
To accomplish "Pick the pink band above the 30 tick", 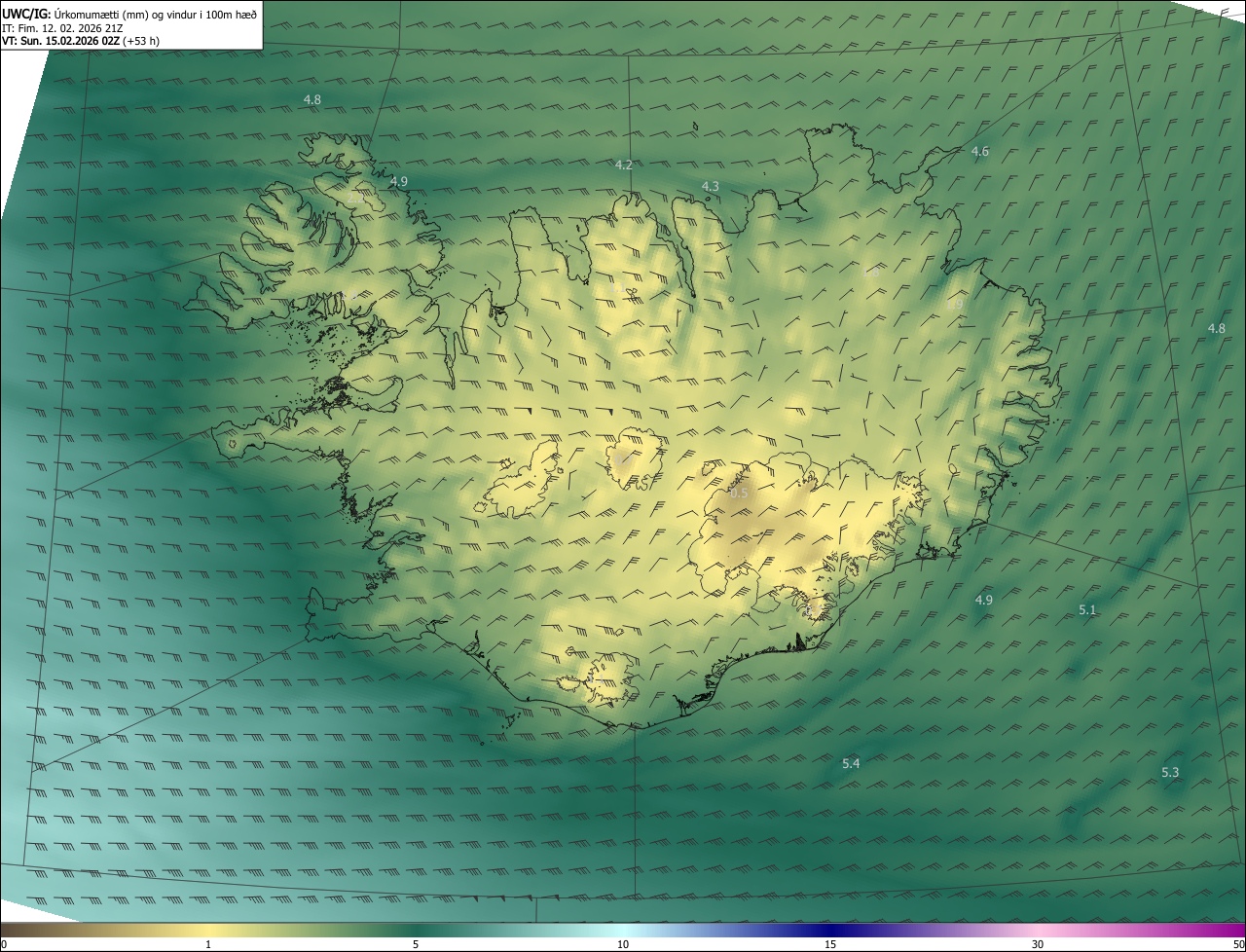I will pyautogui.click(x=1038, y=930).
